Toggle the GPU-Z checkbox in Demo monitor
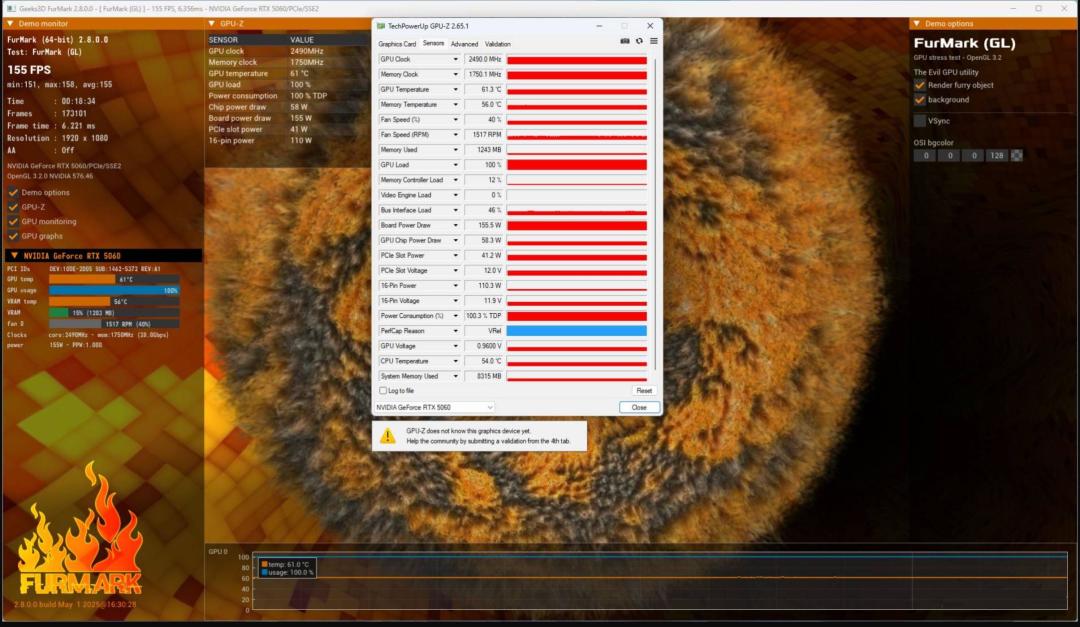This screenshot has width=1080, height=627. 13,207
